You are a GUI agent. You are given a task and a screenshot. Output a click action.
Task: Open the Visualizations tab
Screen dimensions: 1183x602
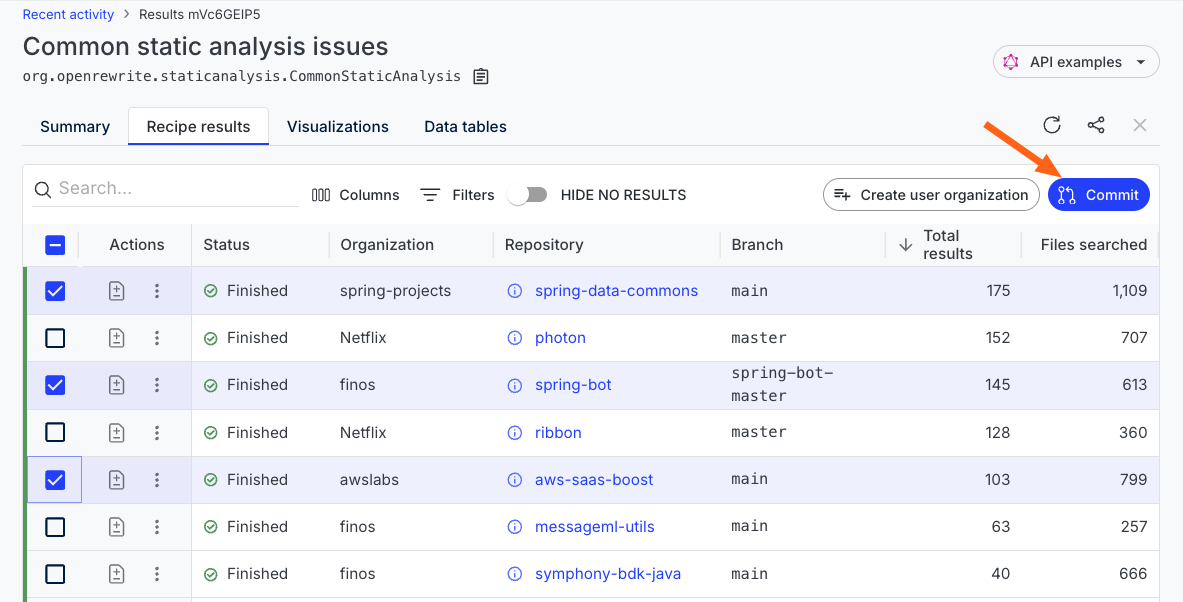pyautogui.click(x=337, y=127)
